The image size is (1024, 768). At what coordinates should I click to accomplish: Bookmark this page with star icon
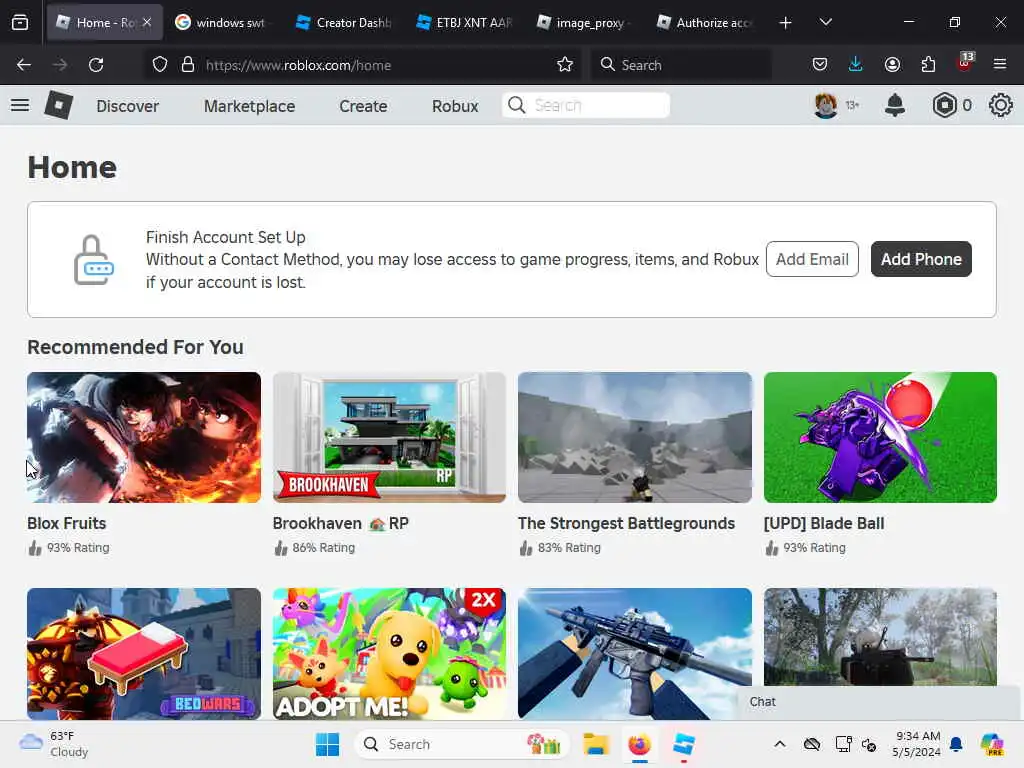tap(565, 64)
